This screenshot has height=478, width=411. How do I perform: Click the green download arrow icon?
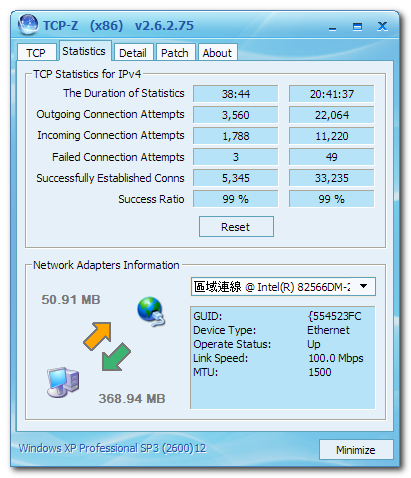coord(116,357)
